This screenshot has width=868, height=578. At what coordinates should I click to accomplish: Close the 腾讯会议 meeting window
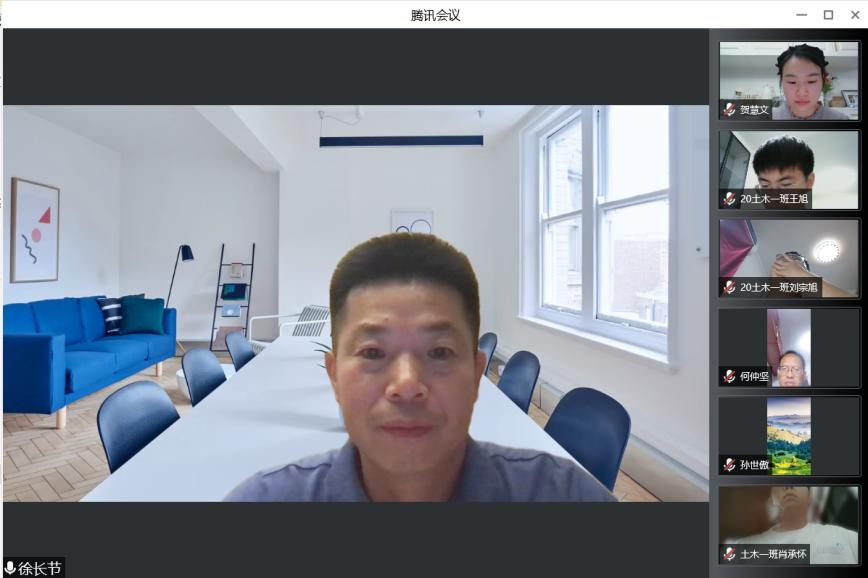point(853,14)
